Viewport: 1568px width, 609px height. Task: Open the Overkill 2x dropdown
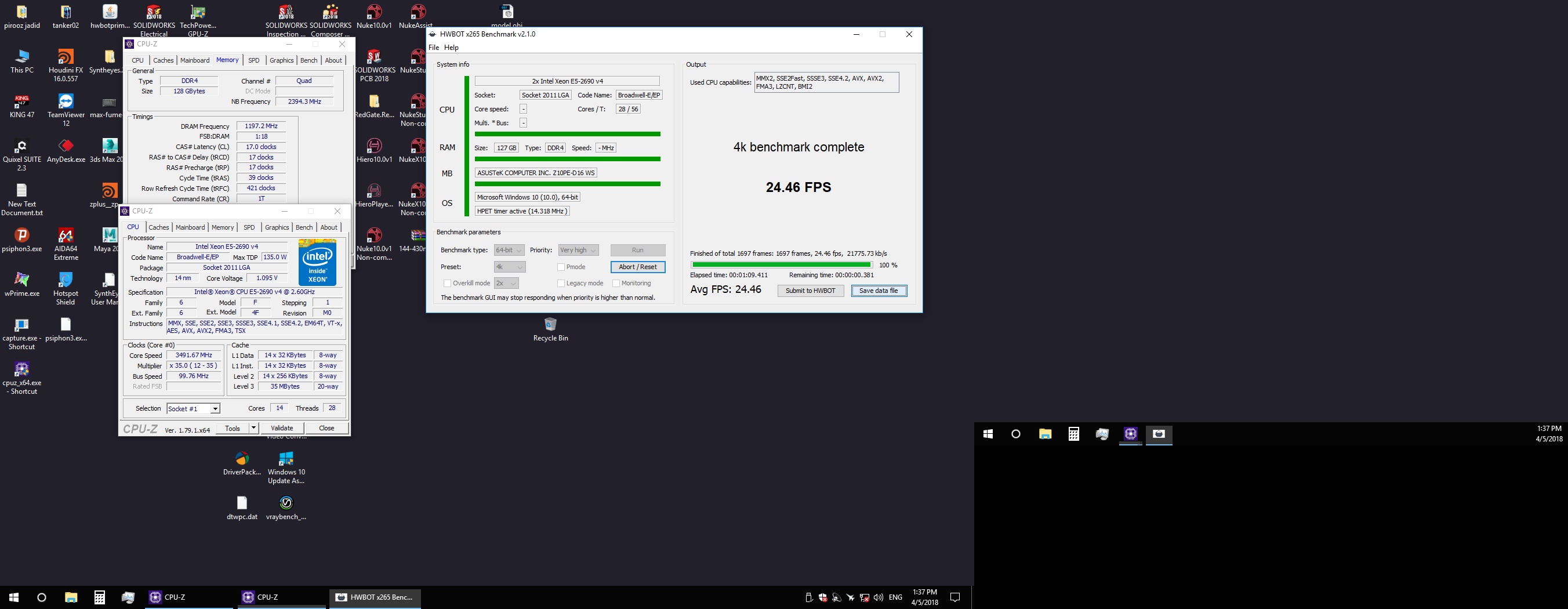506,283
